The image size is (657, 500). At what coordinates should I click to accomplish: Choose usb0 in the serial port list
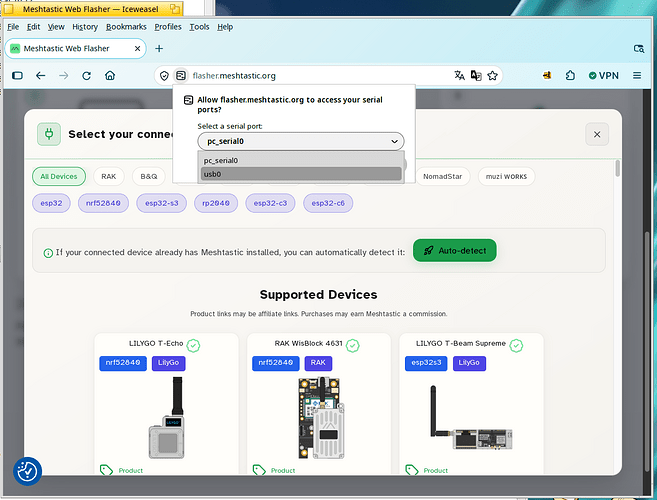[x=301, y=174]
